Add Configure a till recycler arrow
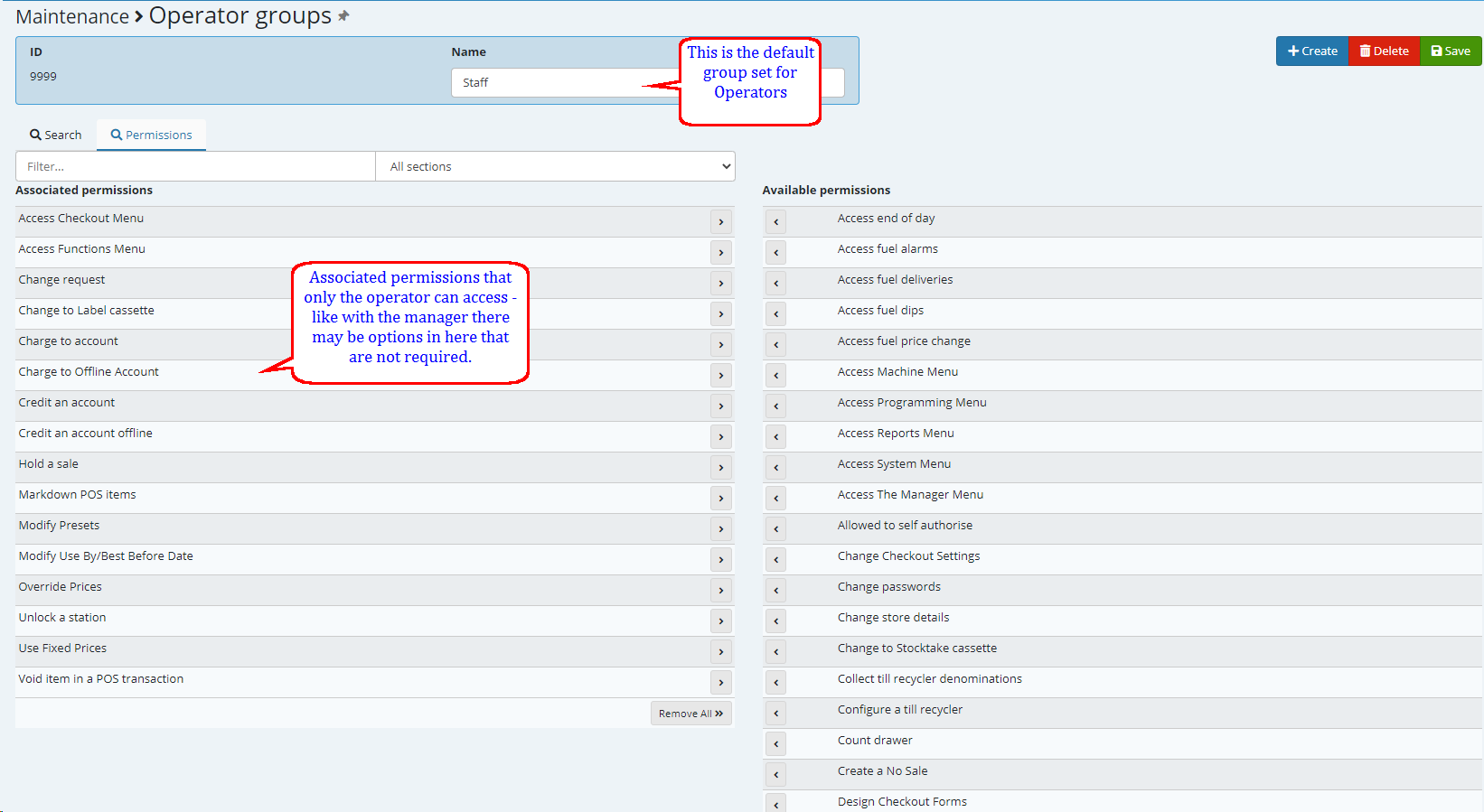Viewport: 1484px width, 812px height. point(775,714)
